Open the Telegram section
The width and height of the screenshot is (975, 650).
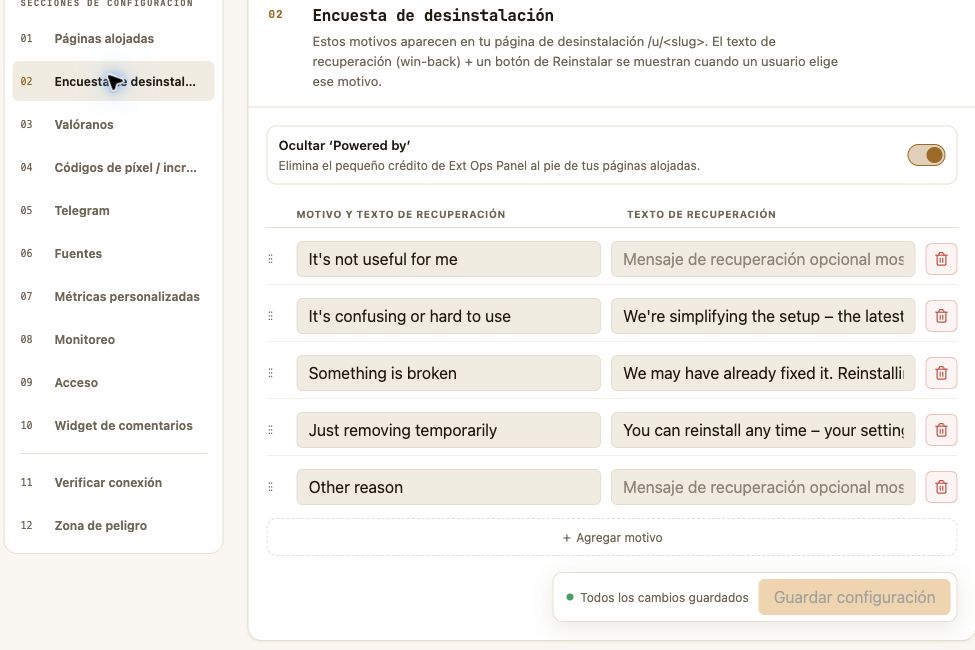pyautogui.click(x=113, y=210)
